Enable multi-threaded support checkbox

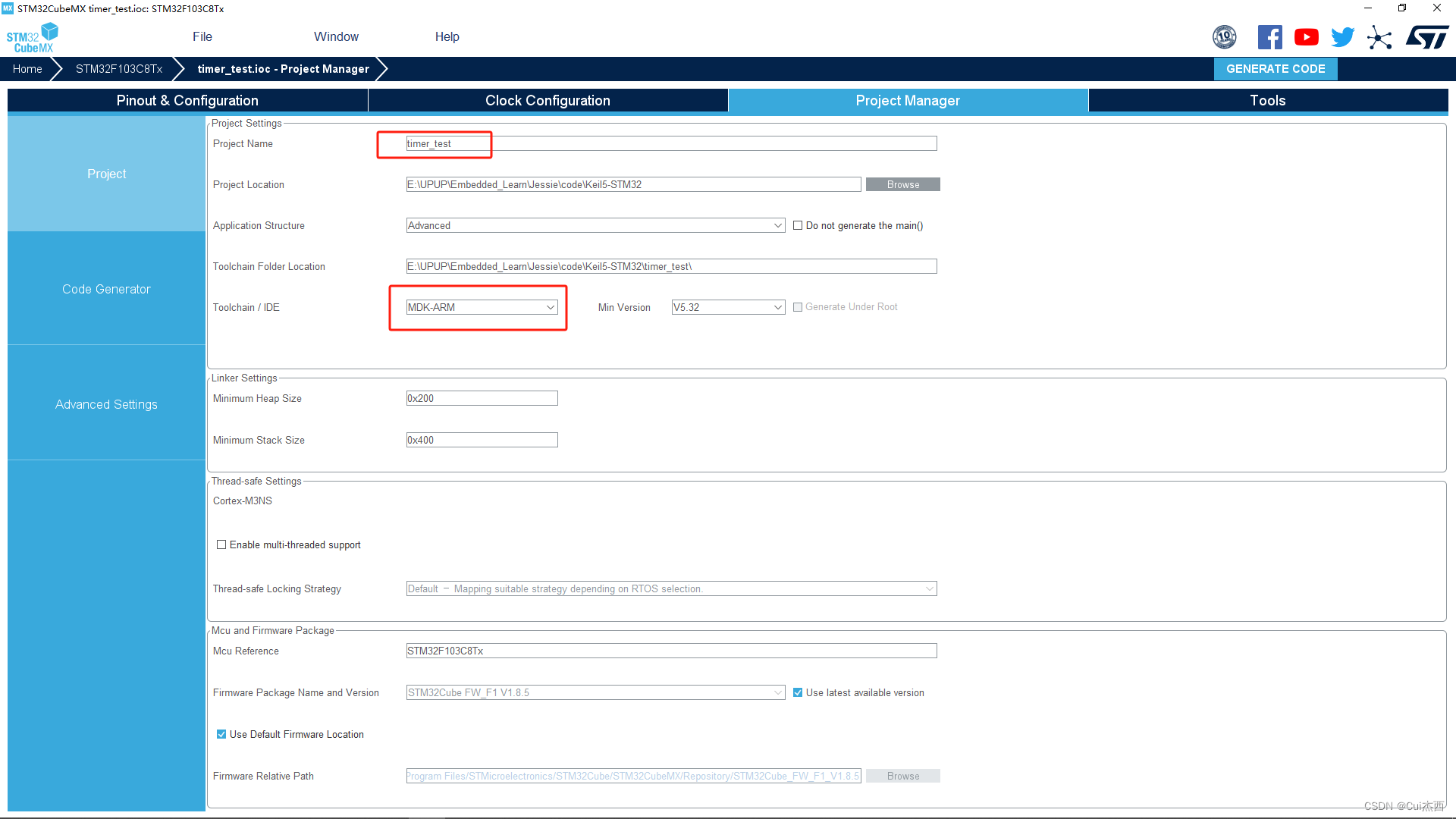222,545
